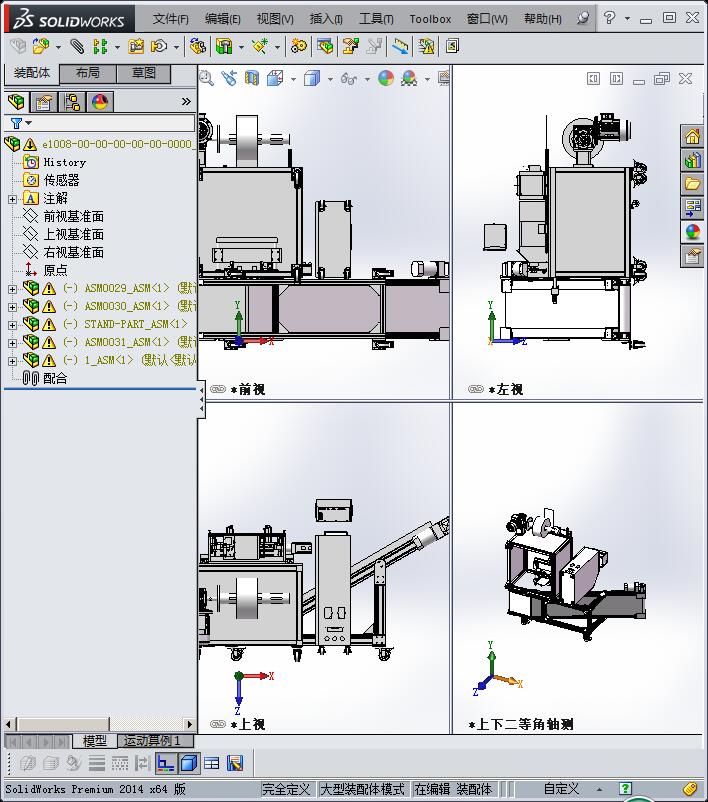Open Linear Component Pattern dropdown arrow
The height and width of the screenshot is (802, 708).
point(117,48)
